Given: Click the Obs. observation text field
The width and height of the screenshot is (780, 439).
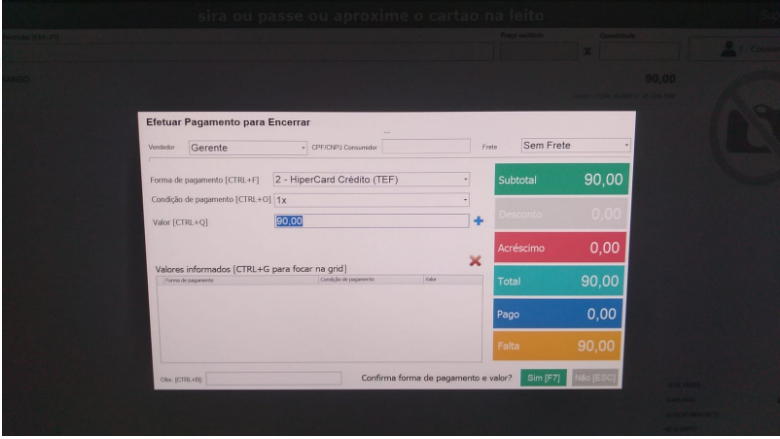Looking at the screenshot, I should tap(274, 379).
